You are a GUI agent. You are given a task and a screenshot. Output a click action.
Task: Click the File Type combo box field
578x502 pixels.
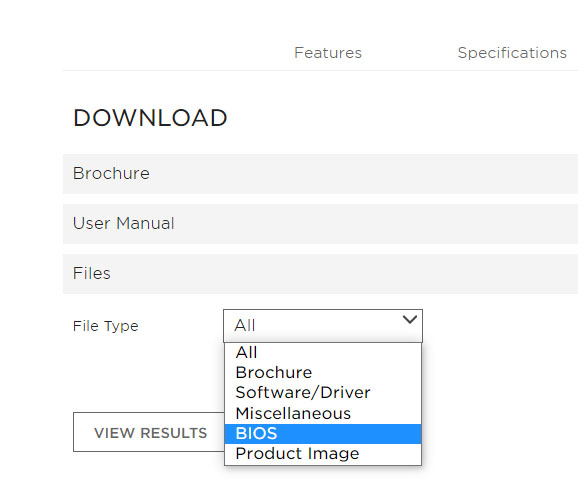323,326
